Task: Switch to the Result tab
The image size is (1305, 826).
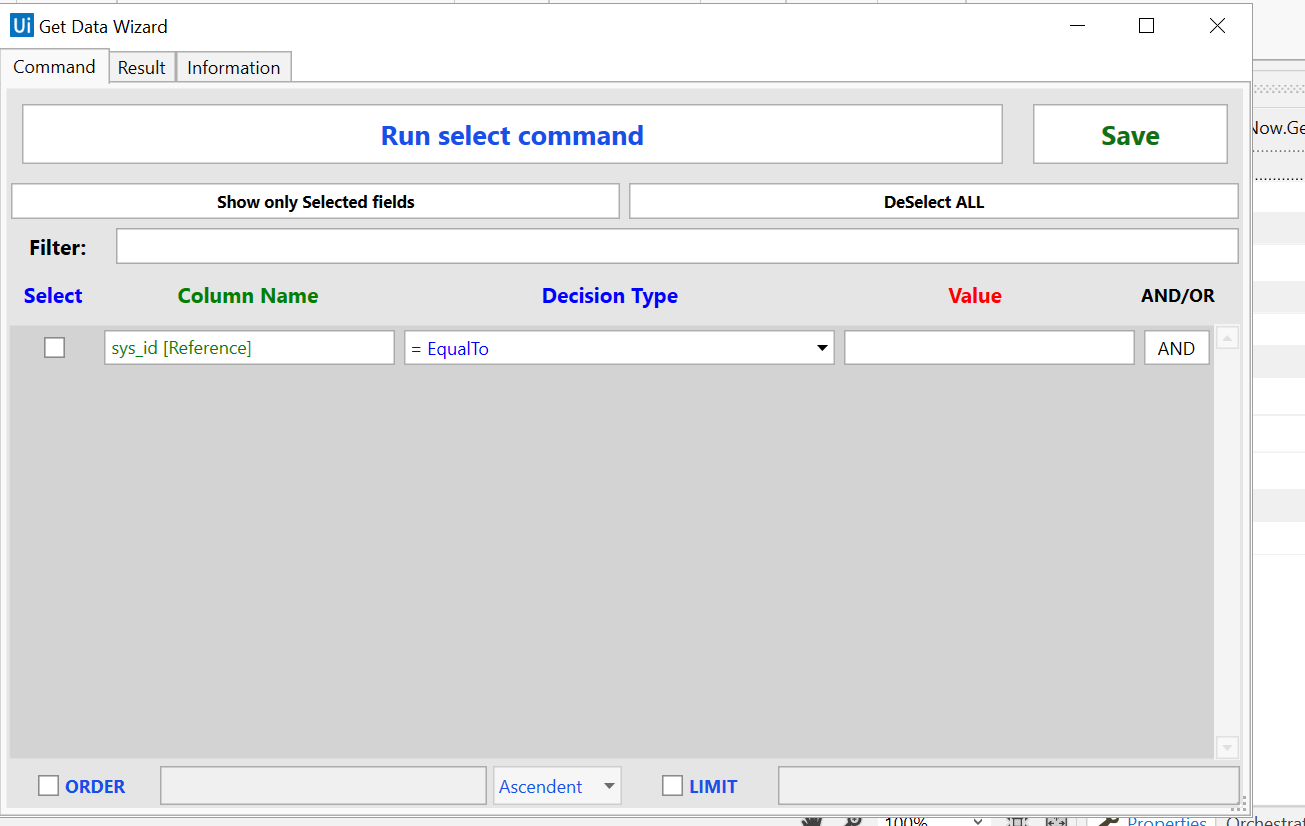Action: click(142, 68)
